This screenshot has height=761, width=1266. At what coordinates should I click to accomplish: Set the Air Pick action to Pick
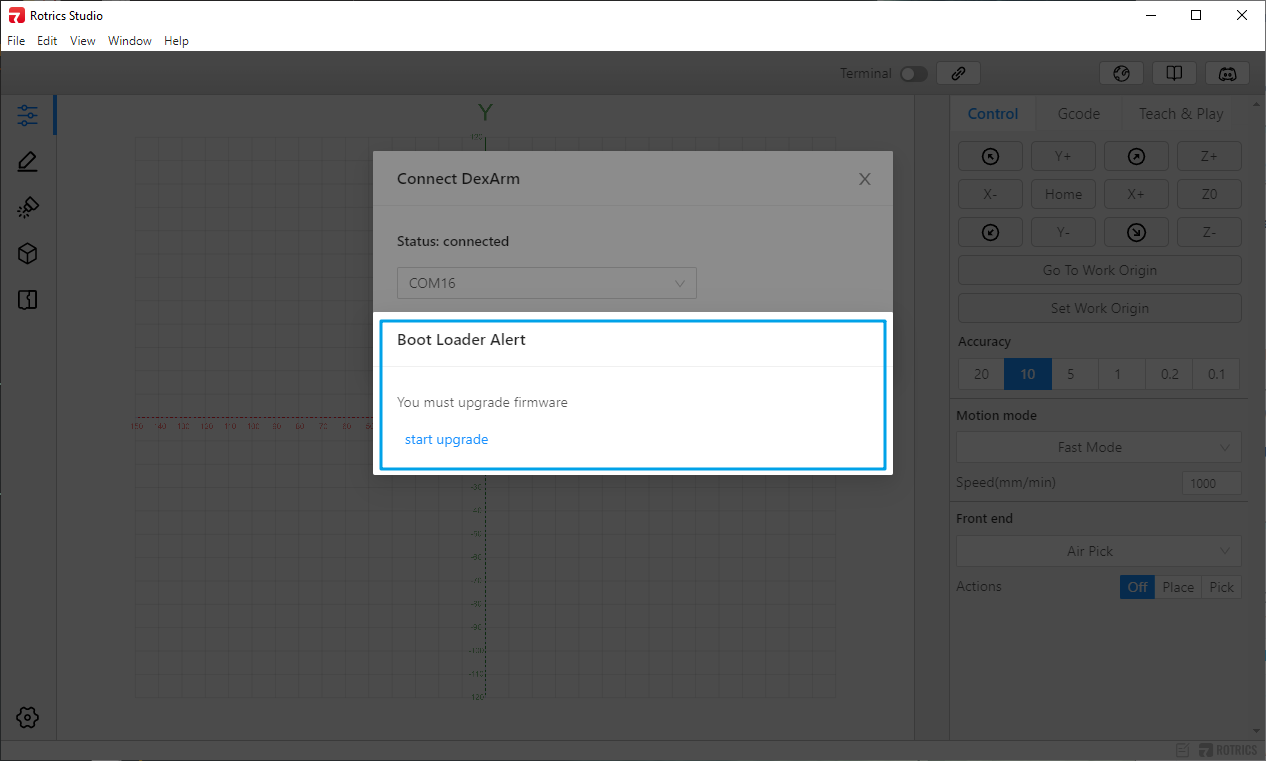click(1221, 587)
